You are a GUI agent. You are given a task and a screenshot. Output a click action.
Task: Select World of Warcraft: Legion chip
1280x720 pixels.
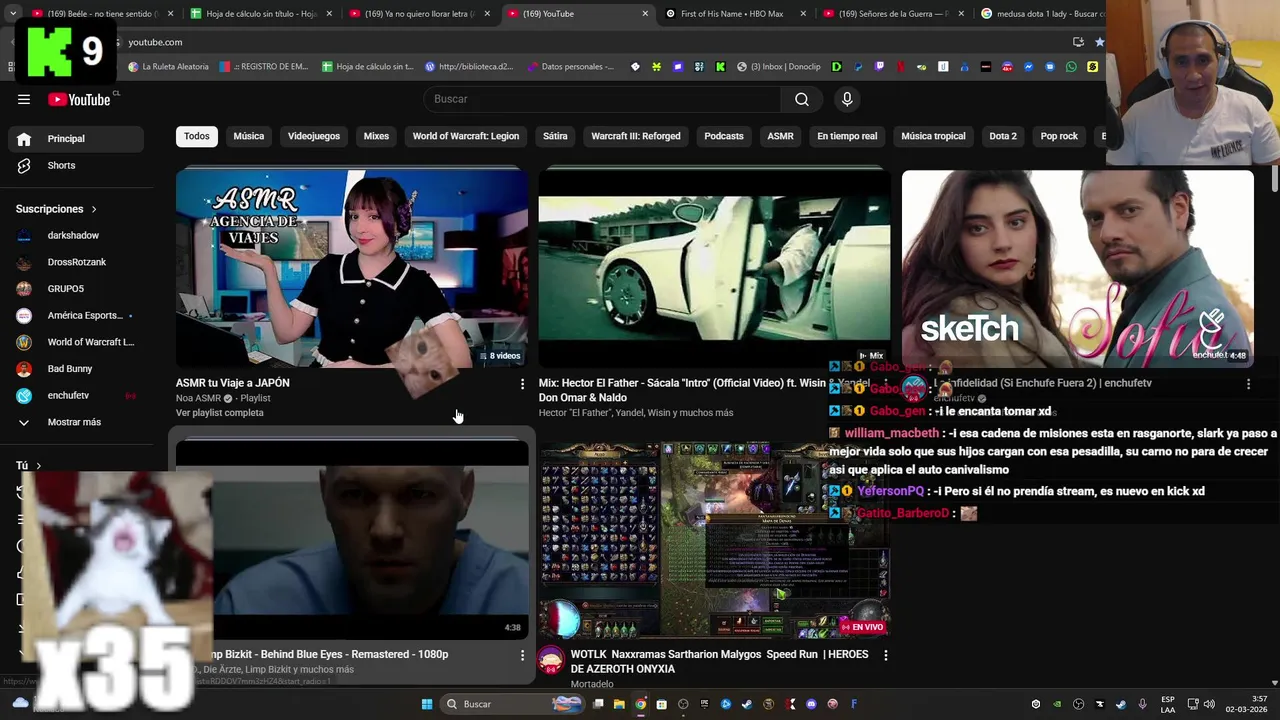pyautogui.click(x=466, y=136)
